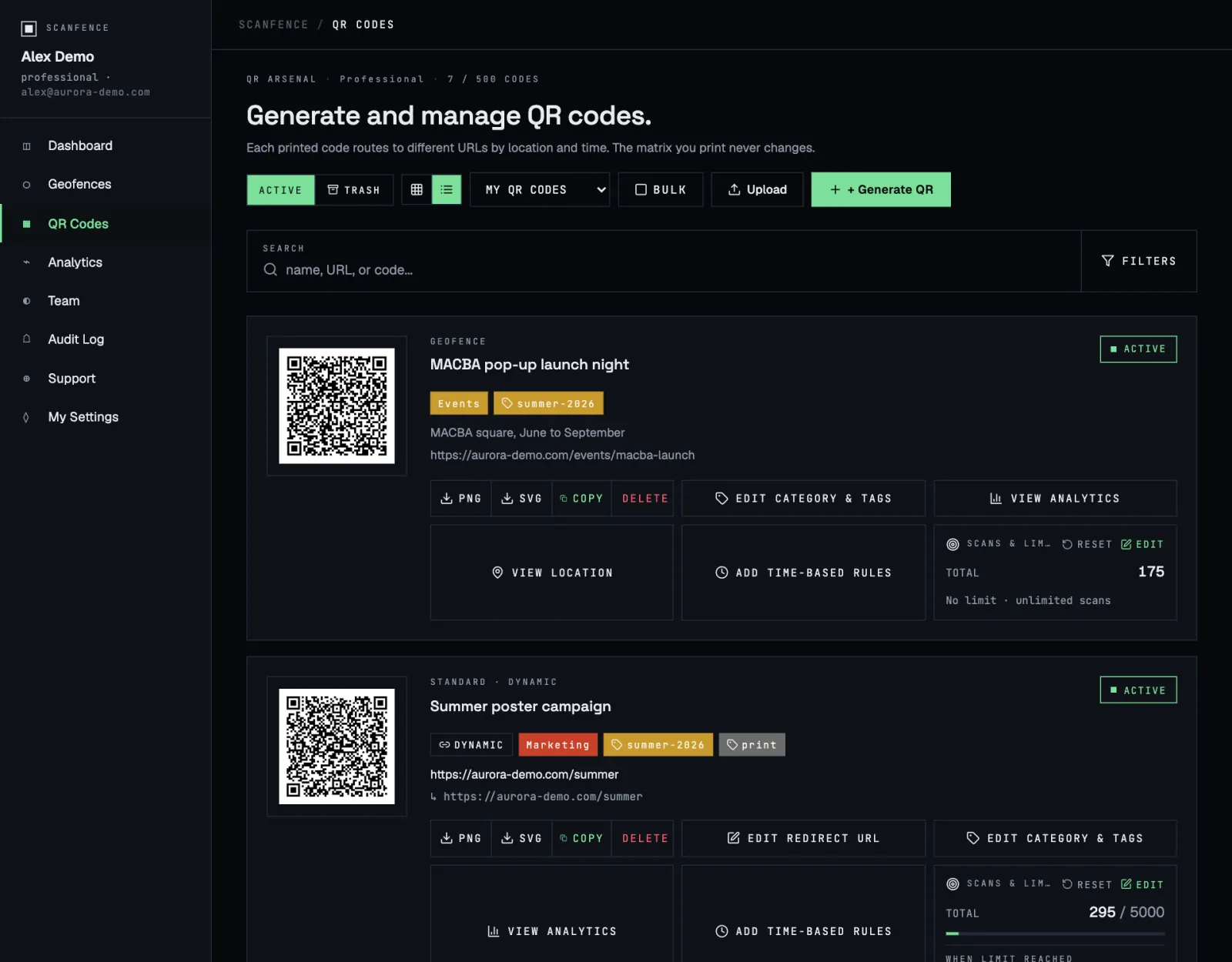The height and width of the screenshot is (962, 1232).
Task: Switch to list view icon
Action: 447,189
